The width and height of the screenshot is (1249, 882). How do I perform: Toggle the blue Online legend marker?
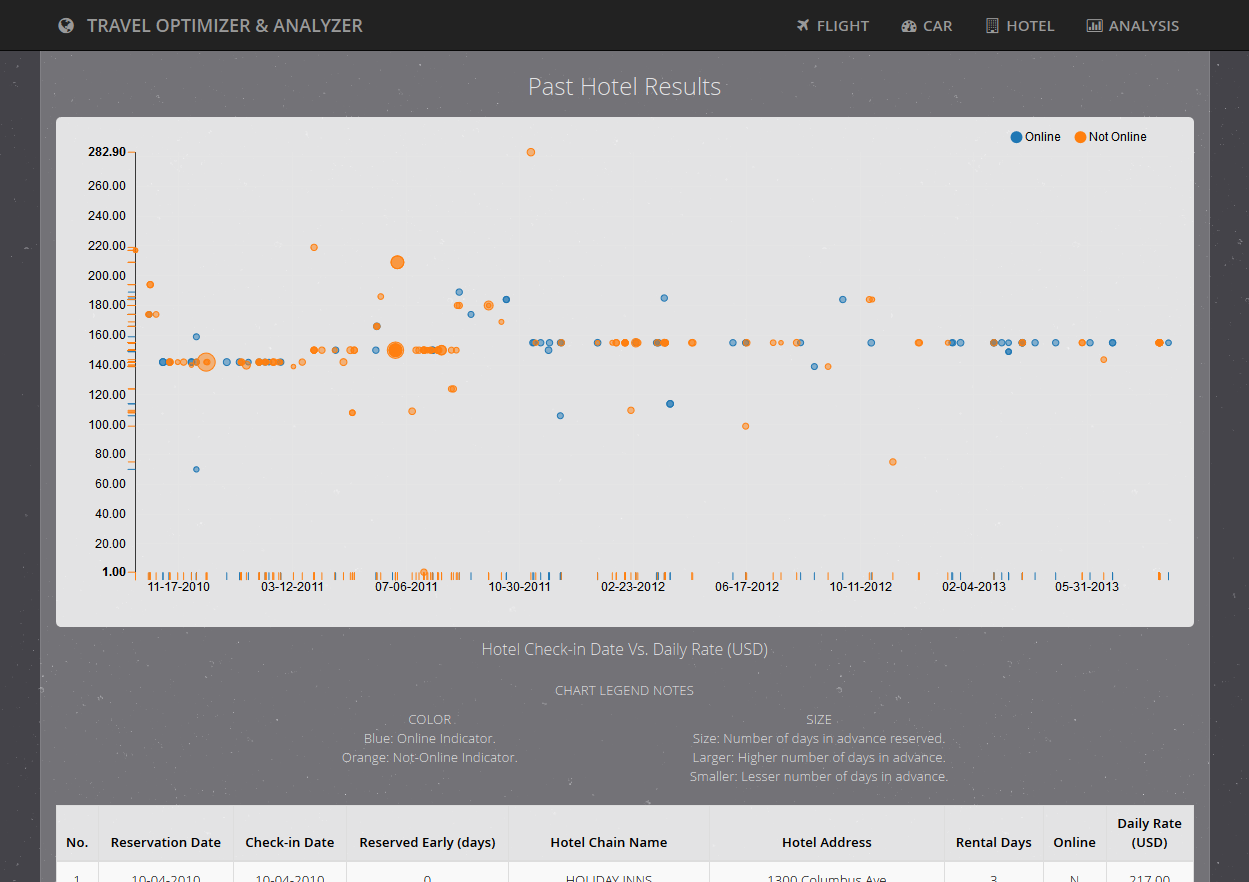tap(1017, 137)
